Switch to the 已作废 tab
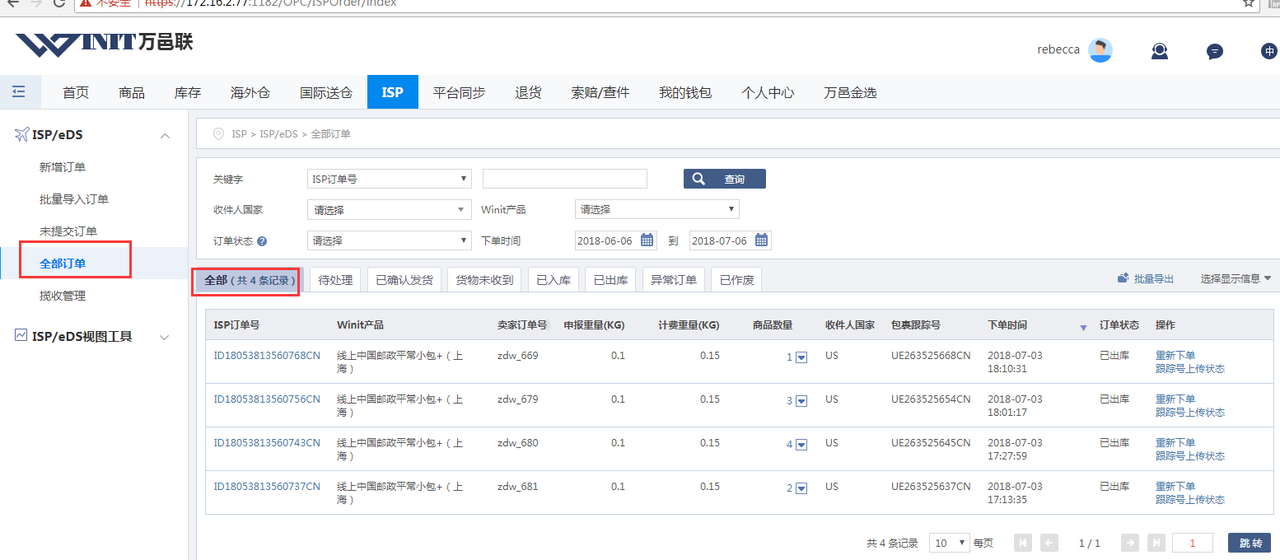 (736, 280)
